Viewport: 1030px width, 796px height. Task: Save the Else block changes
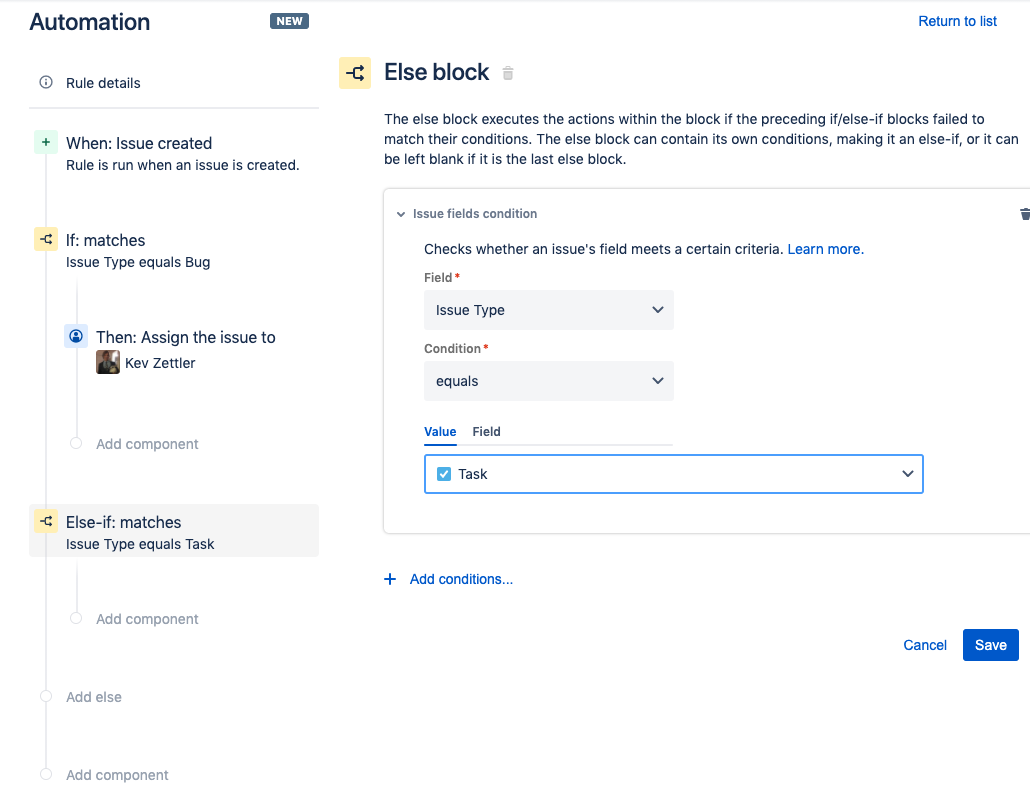pos(990,645)
